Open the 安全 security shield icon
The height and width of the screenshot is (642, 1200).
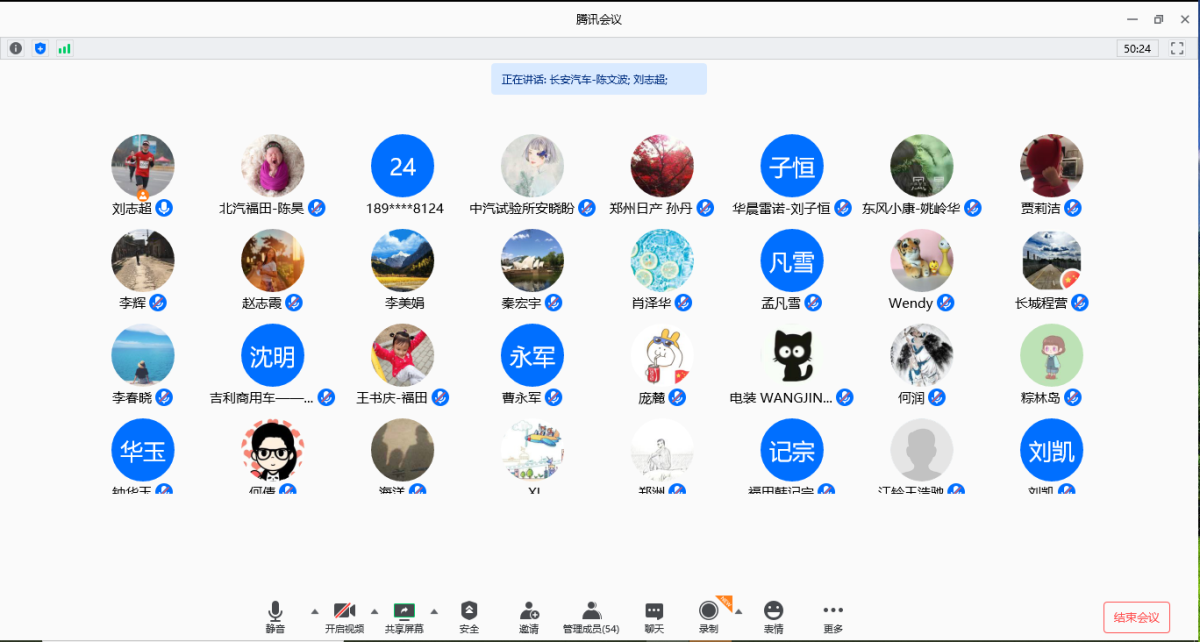pyautogui.click(x=469, y=611)
